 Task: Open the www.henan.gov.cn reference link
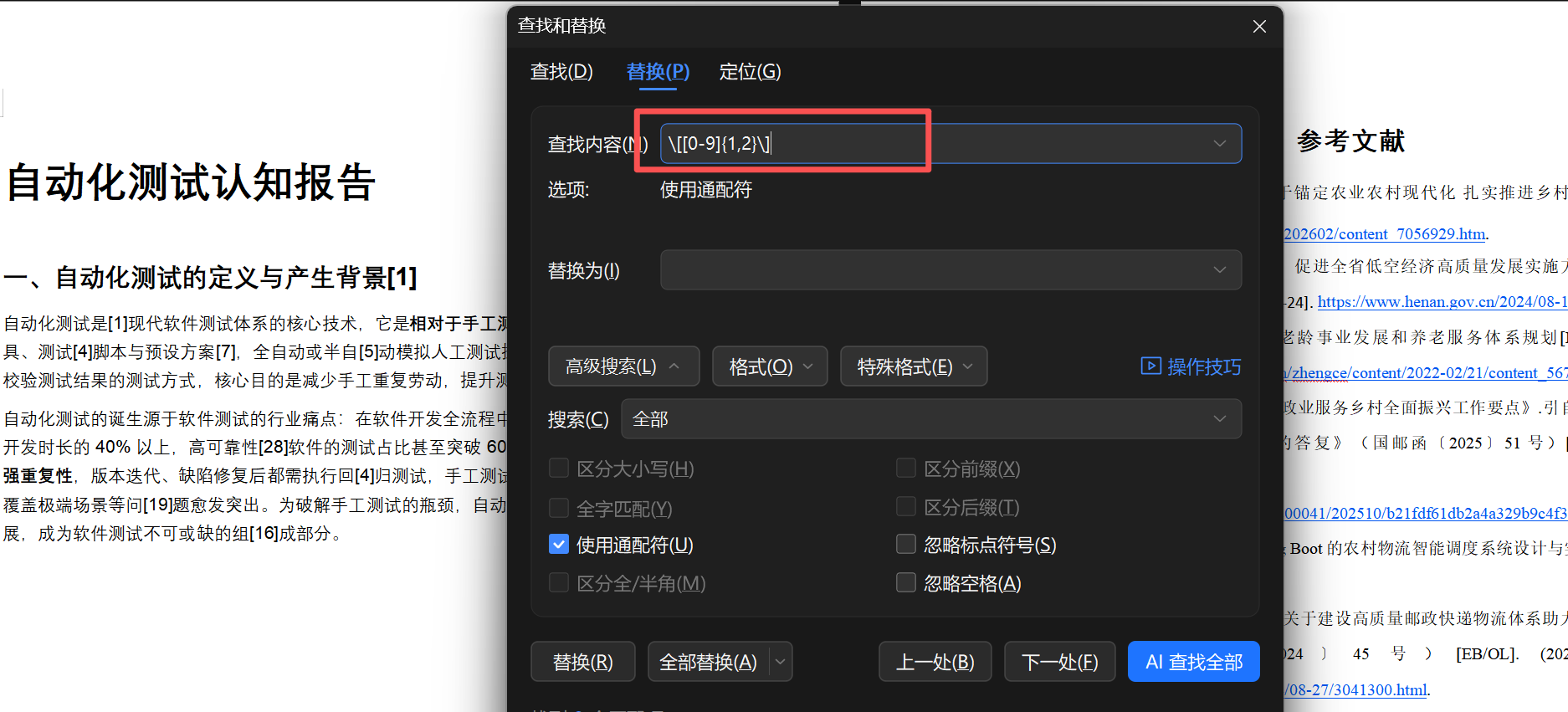pyautogui.click(x=1442, y=302)
